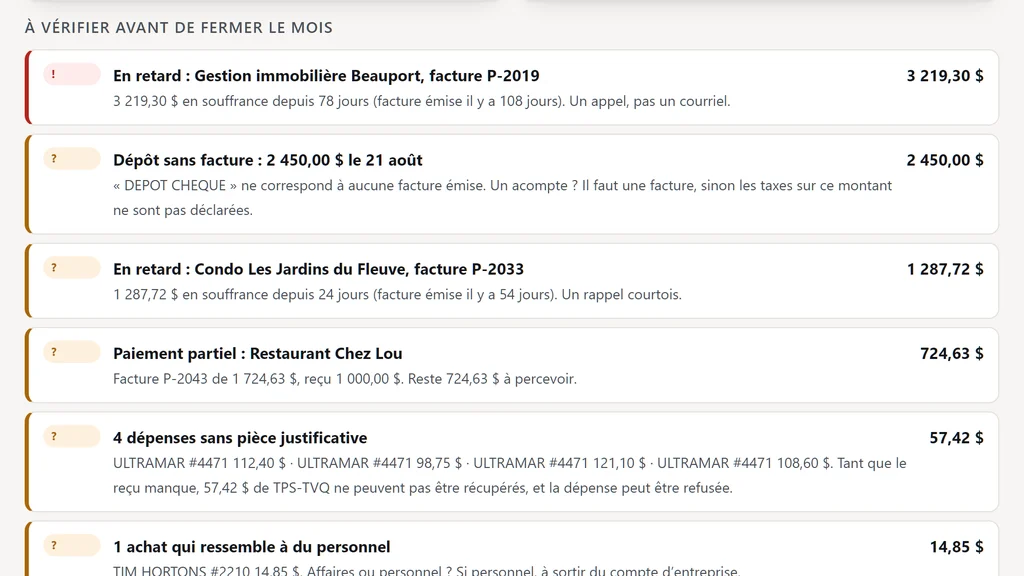Select 'En retard : Condo Les Jardins du Fleuve, facture P-2033'

point(318,269)
